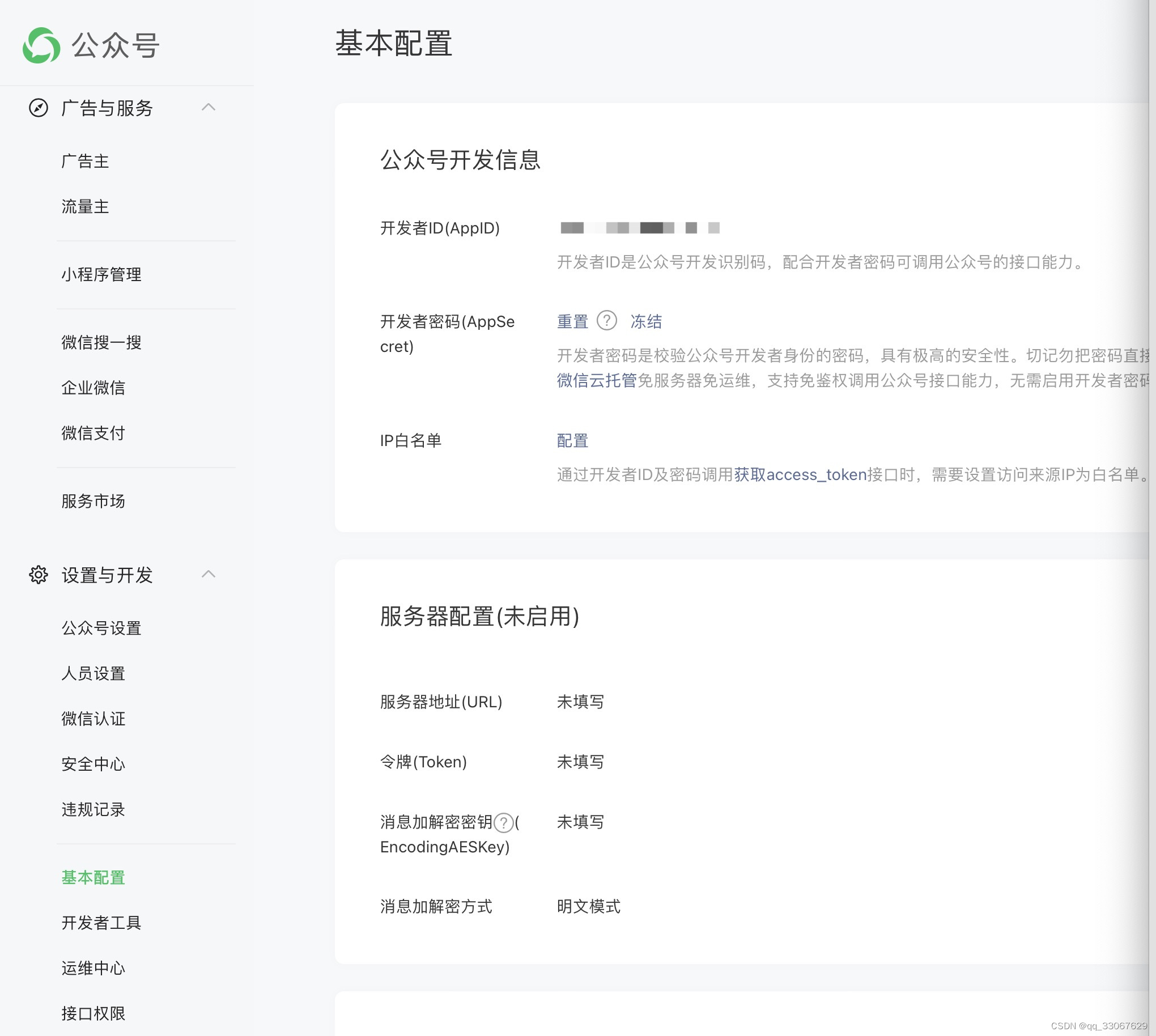
Task: Open 广告主 in the sidebar
Action: (x=86, y=161)
